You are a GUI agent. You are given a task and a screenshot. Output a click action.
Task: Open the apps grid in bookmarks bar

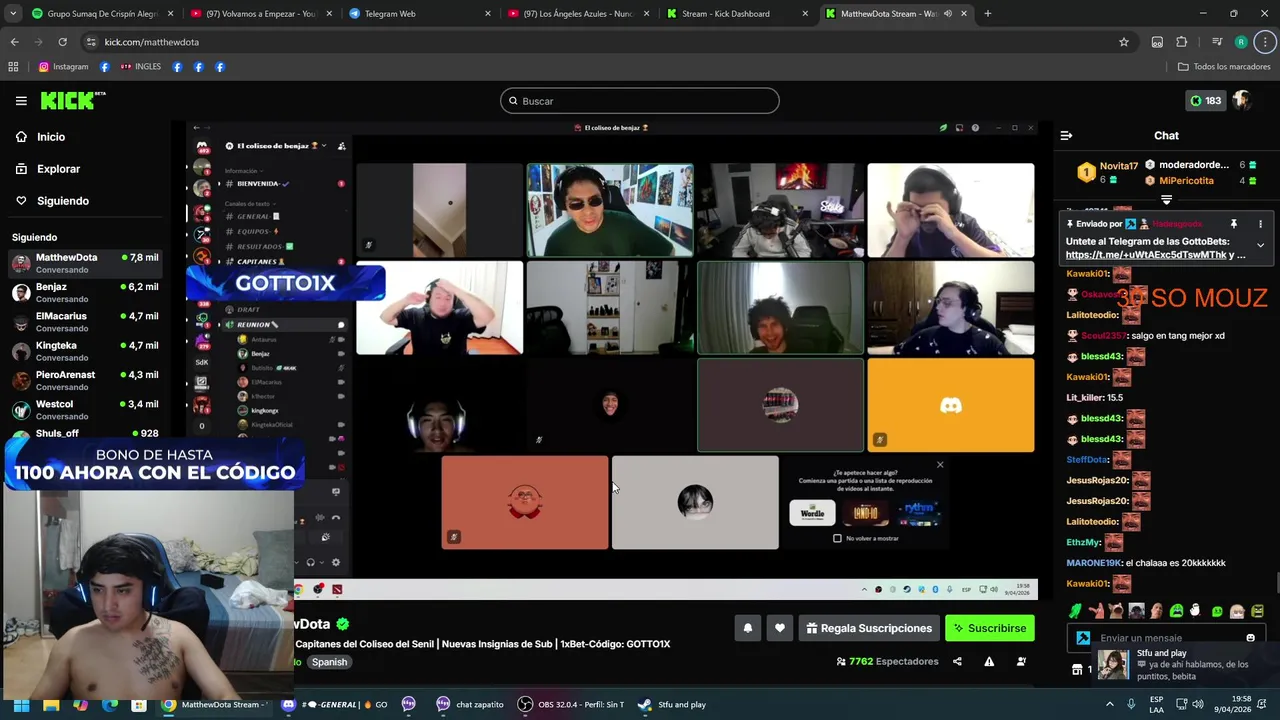[x=13, y=67]
